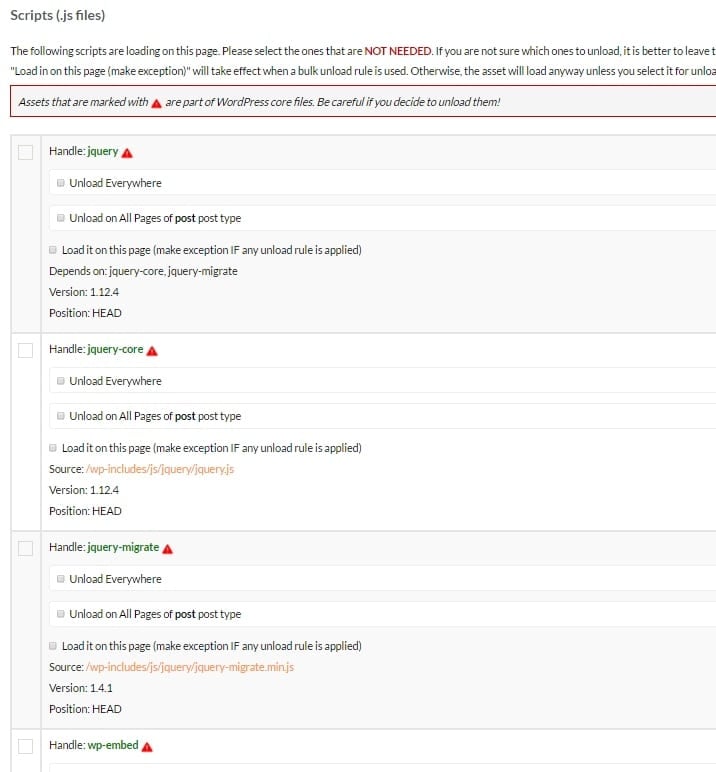Select the large checkbox for jquery handle
The width and height of the screenshot is (716, 772).
pos(26,152)
